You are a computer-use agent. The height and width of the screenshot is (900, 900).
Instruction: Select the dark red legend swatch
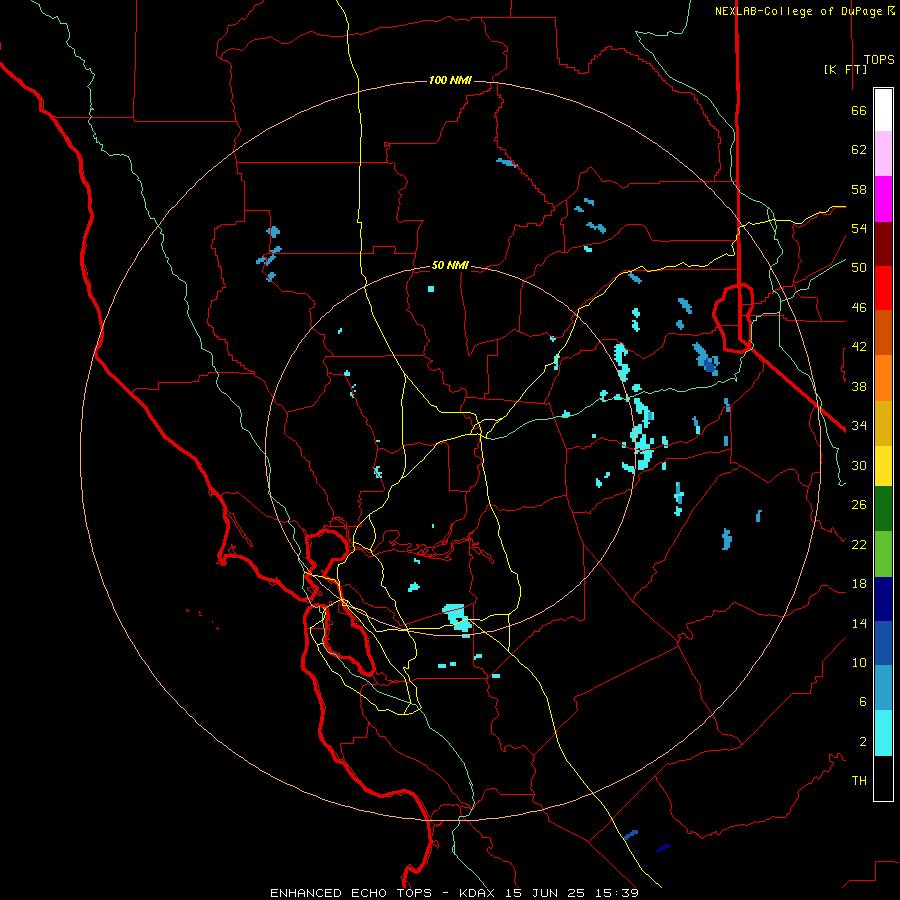883,244
